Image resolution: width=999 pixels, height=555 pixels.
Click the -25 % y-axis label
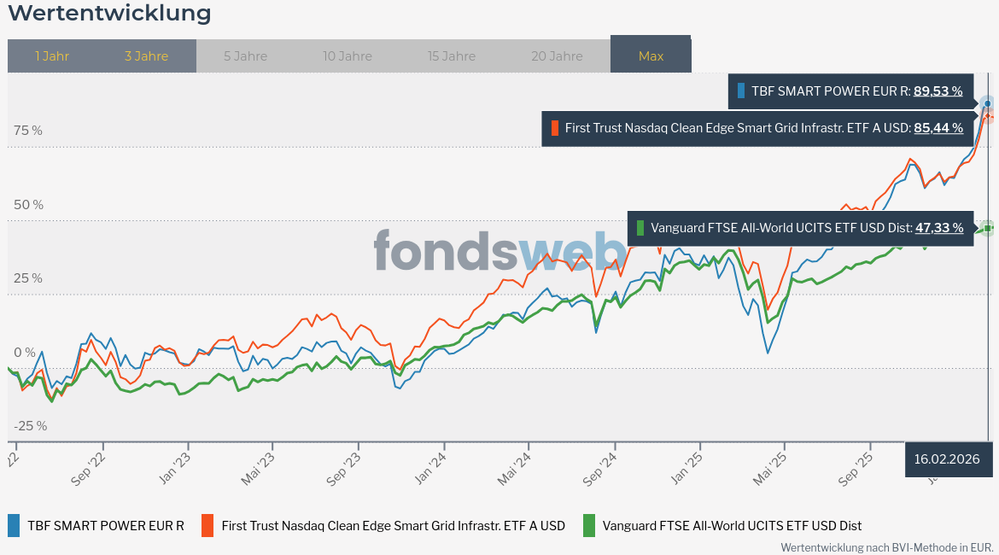tap(30, 426)
